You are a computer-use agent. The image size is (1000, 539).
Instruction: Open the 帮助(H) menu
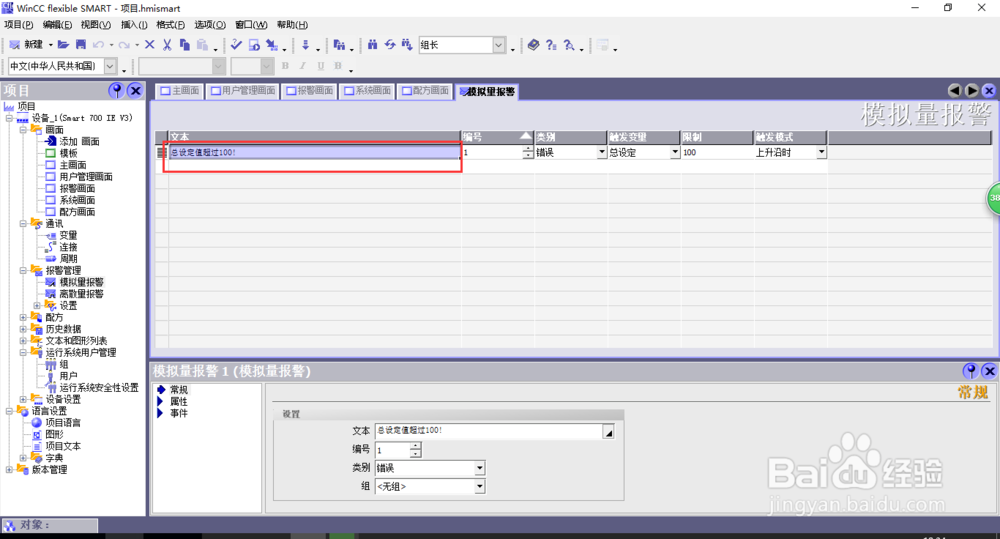point(292,25)
